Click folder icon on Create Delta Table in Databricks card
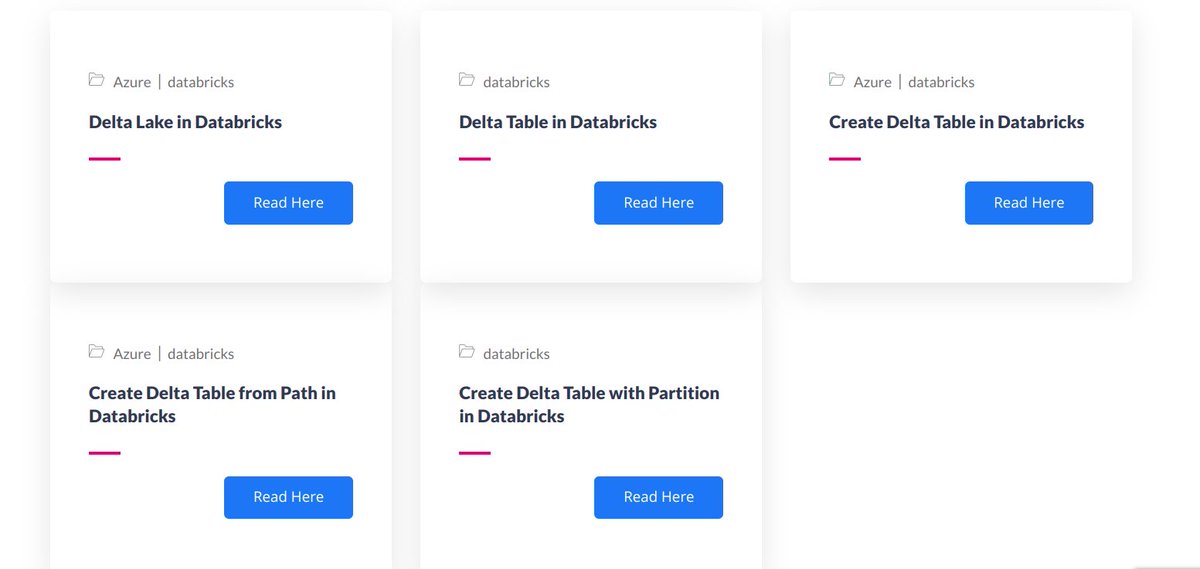1200x569 pixels. click(x=837, y=80)
